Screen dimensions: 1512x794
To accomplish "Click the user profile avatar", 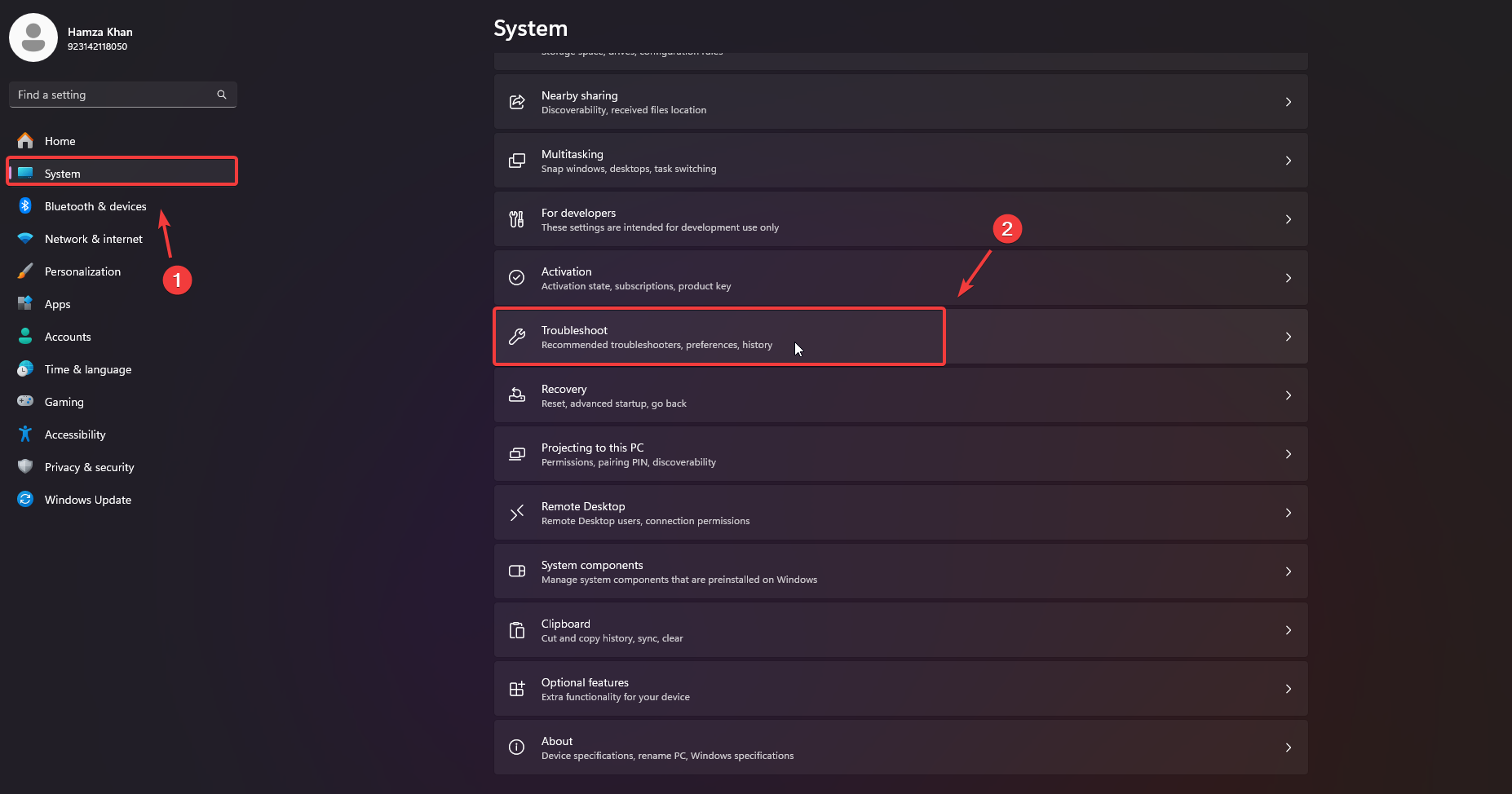I will (x=33, y=37).
